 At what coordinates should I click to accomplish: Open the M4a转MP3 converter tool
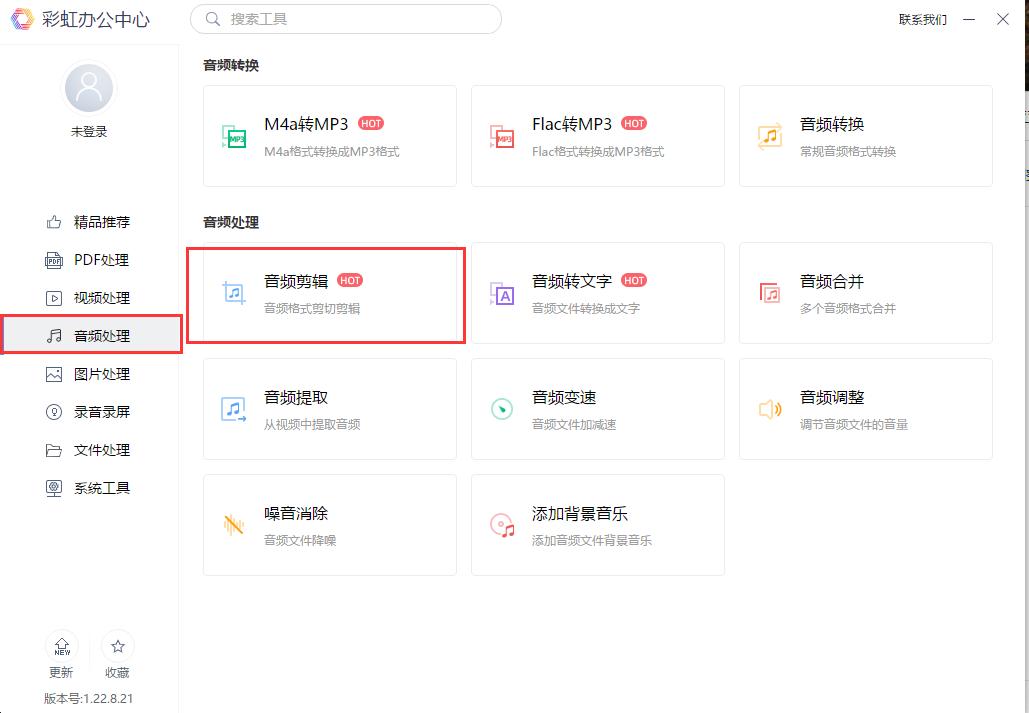[330, 136]
